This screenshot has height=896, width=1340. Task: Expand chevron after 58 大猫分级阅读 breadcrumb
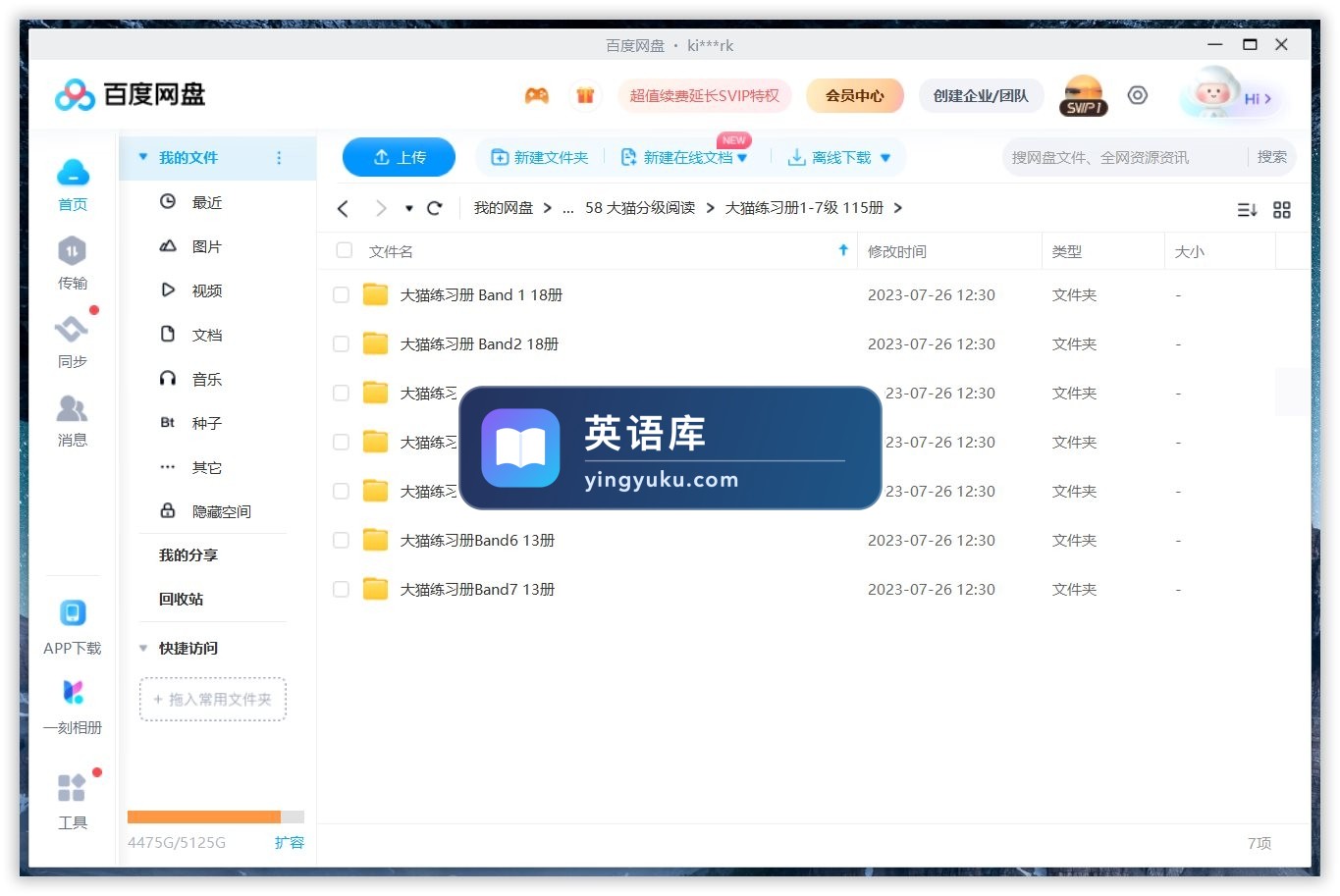tap(710, 208)
